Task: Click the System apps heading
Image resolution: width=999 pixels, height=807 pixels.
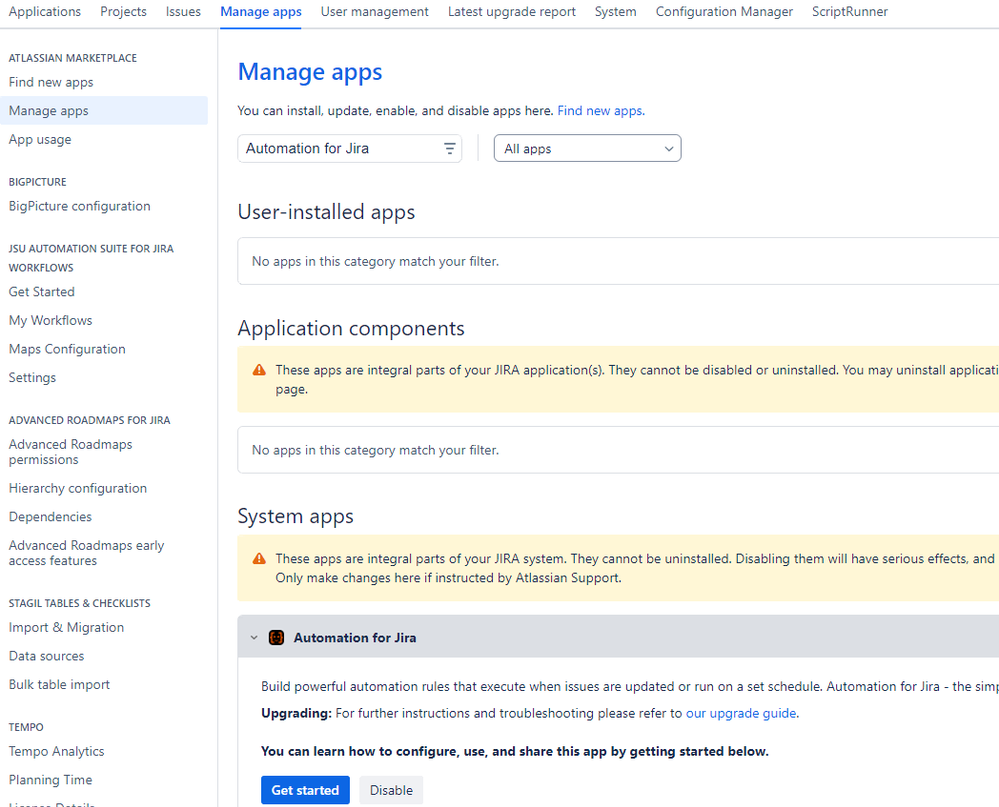Action: point(296,516)
